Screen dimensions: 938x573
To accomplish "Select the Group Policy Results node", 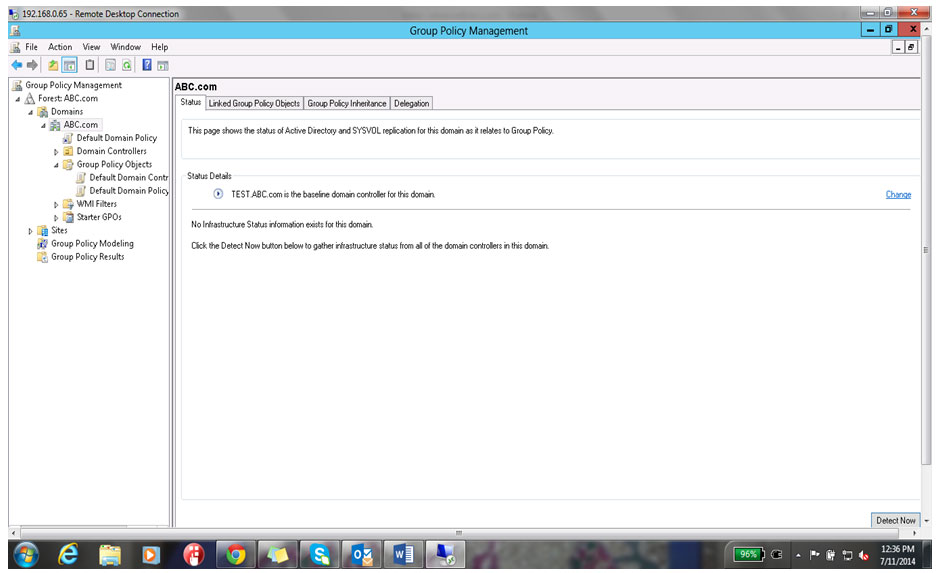I will point(87,257).
